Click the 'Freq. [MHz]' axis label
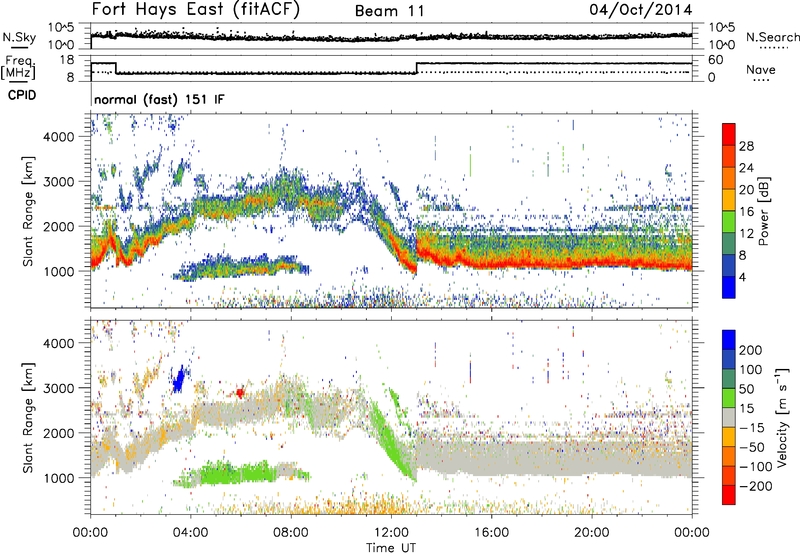The width and height of the screenshot is (800, 554). pyautogui.click(x=18, y=68)
